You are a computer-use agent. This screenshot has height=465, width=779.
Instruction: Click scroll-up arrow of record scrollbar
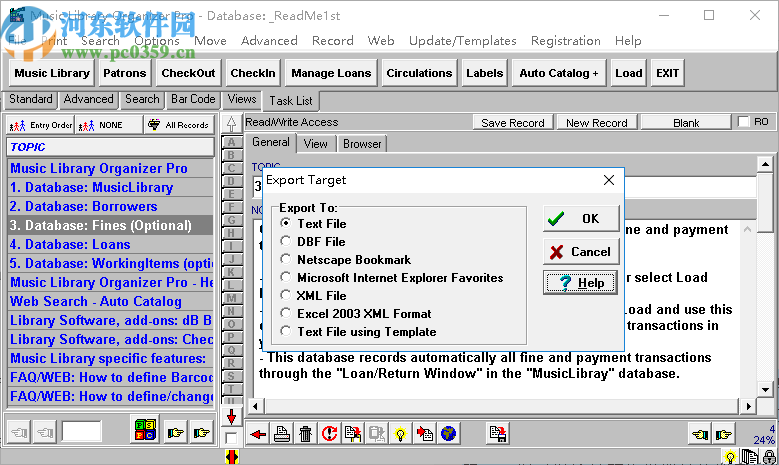point(765,164)
